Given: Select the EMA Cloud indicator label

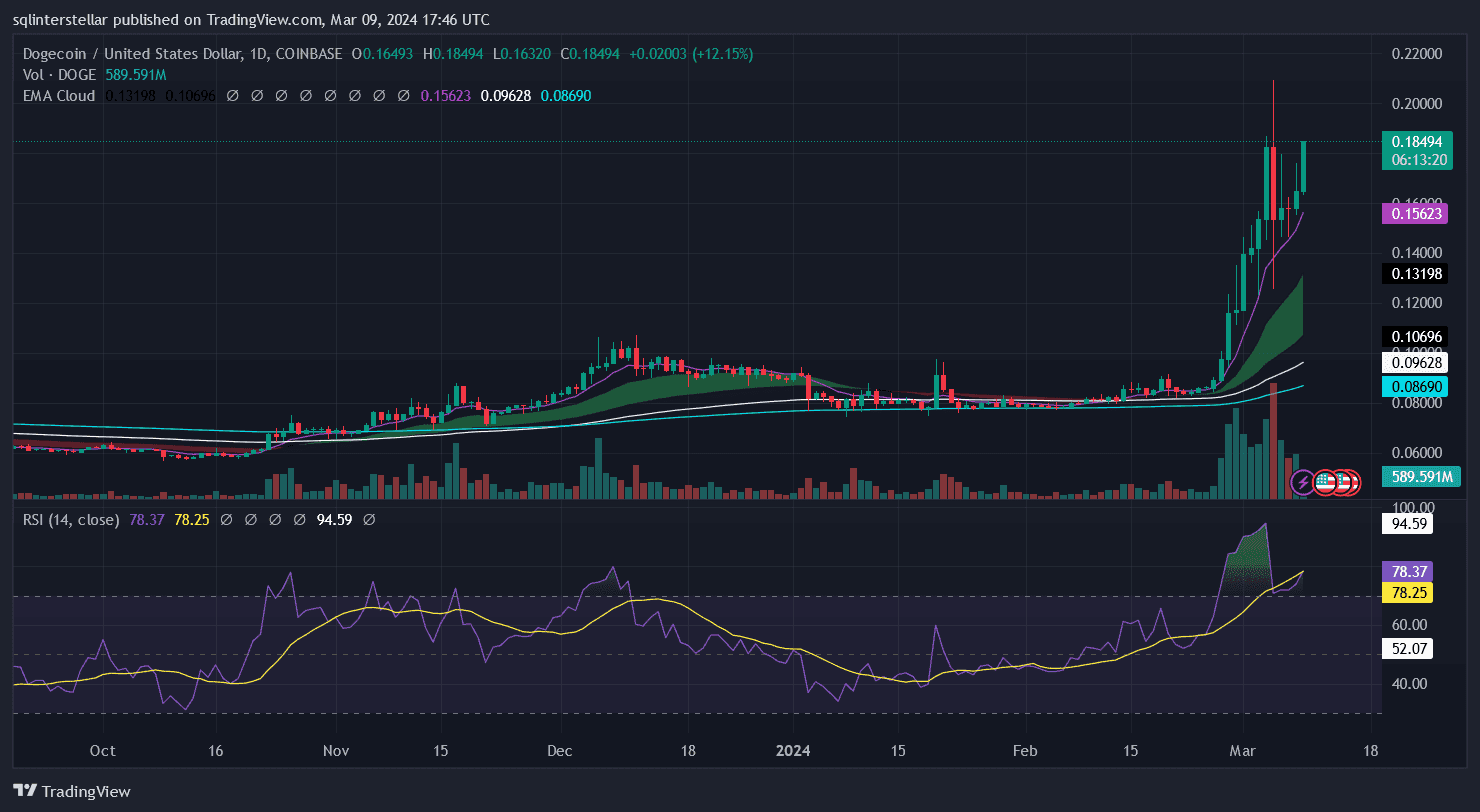Looking at the screenshot, I should click(58, 96).
